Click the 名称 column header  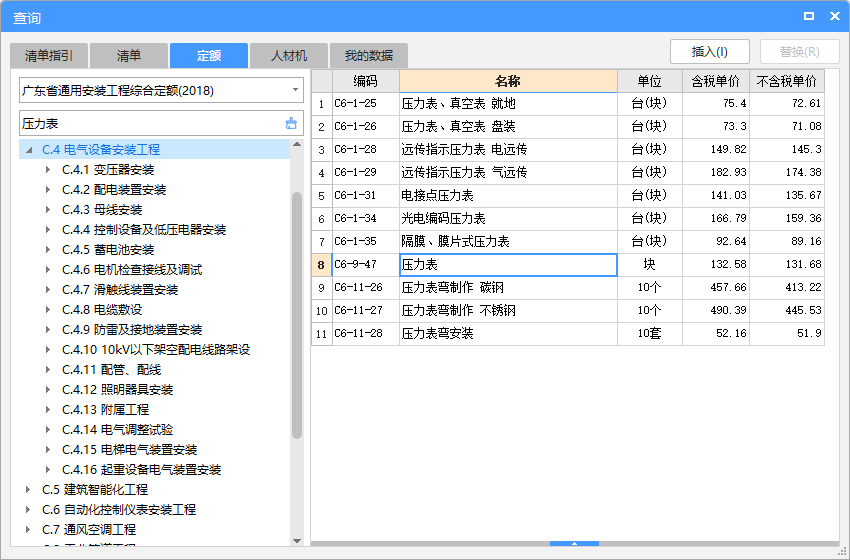[508, 81]
